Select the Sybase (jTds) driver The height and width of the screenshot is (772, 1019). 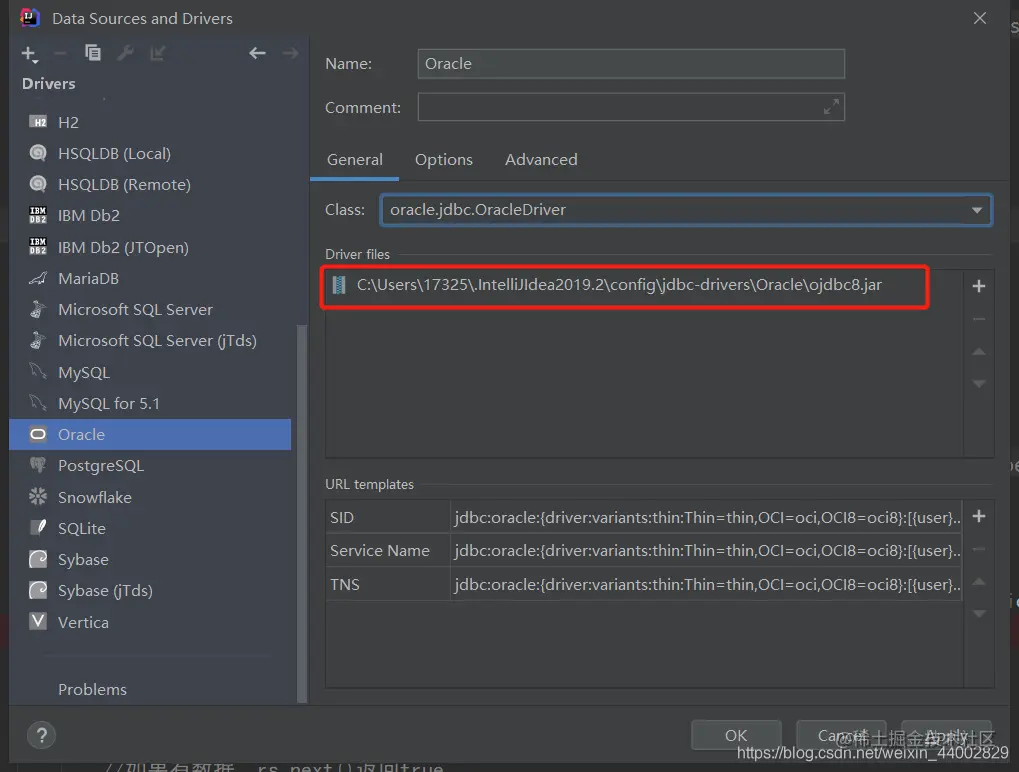(x=150, y=591)
